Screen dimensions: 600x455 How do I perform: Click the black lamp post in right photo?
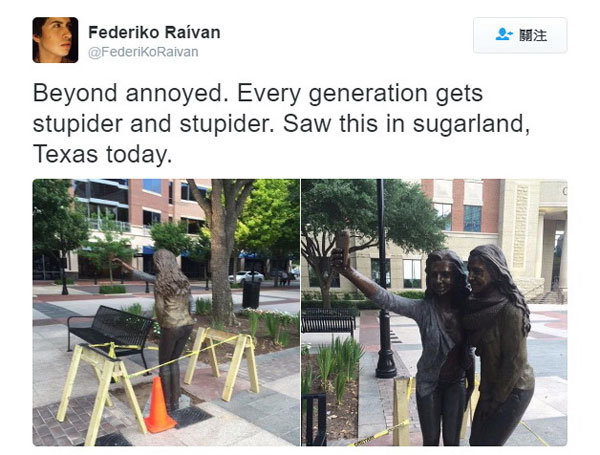coord(383,279)
